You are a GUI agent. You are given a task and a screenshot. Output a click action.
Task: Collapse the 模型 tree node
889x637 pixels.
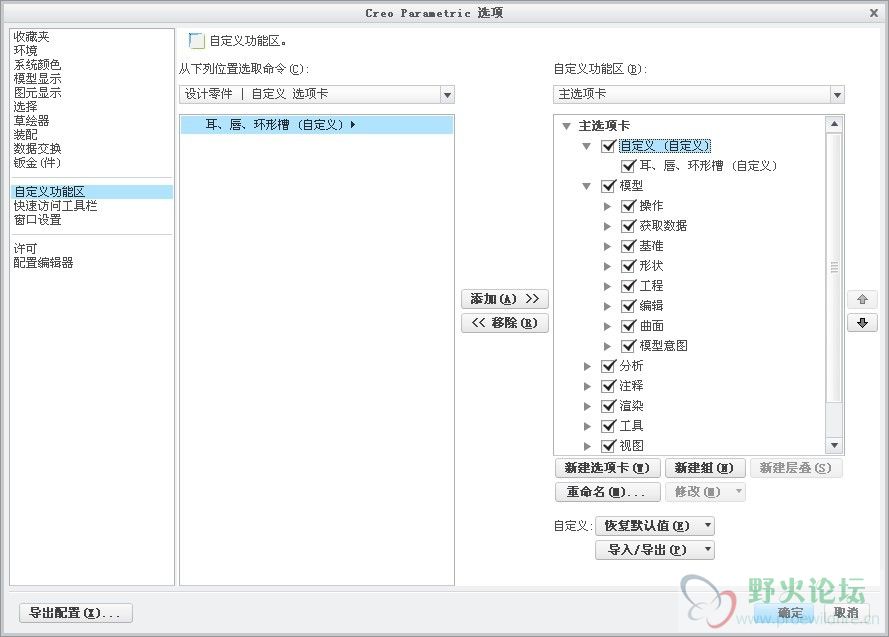point(587,186)
